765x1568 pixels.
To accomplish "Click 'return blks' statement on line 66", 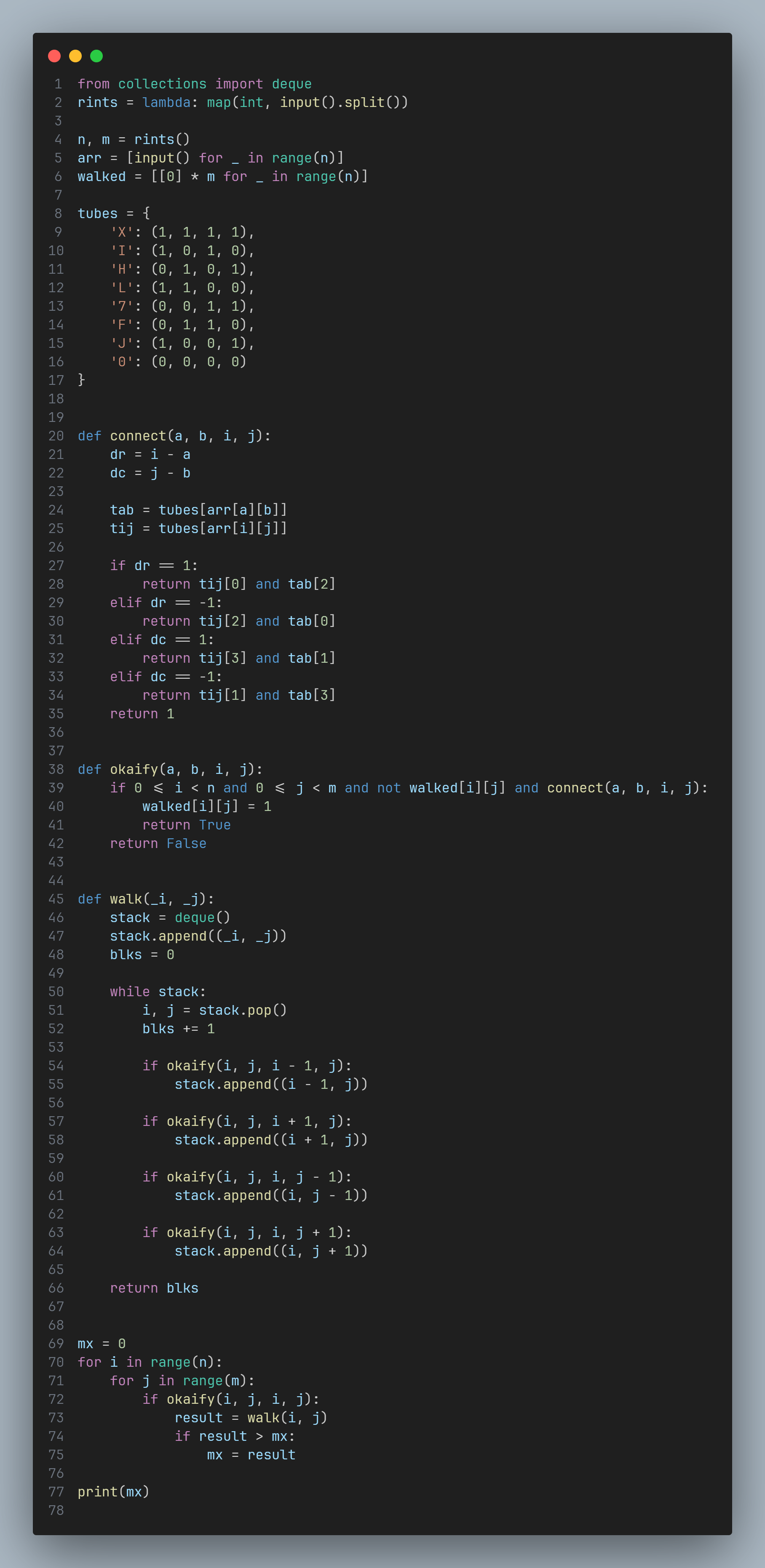I will click(154, 1288).
